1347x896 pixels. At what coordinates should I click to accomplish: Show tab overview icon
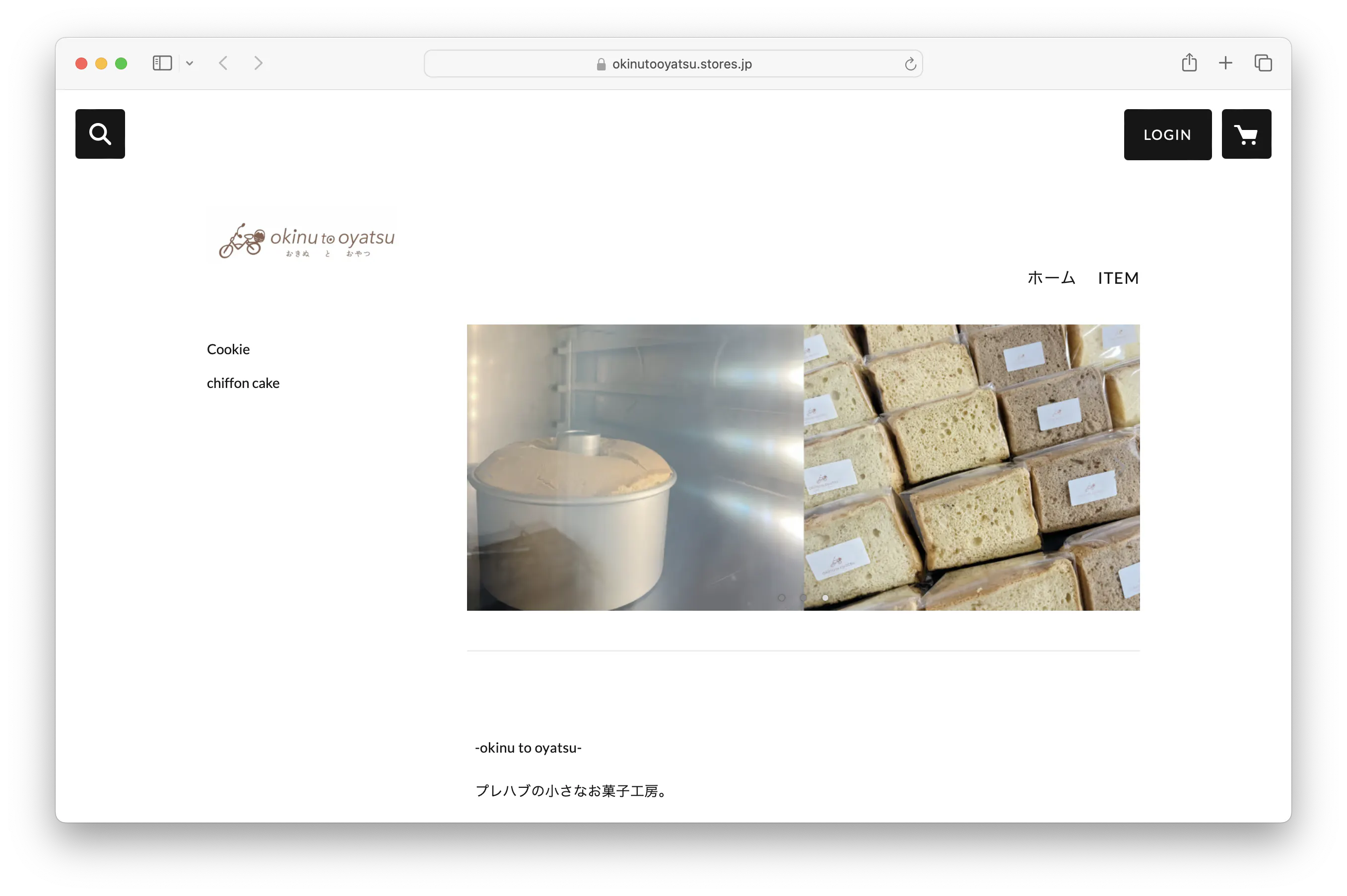[1263, 63]
